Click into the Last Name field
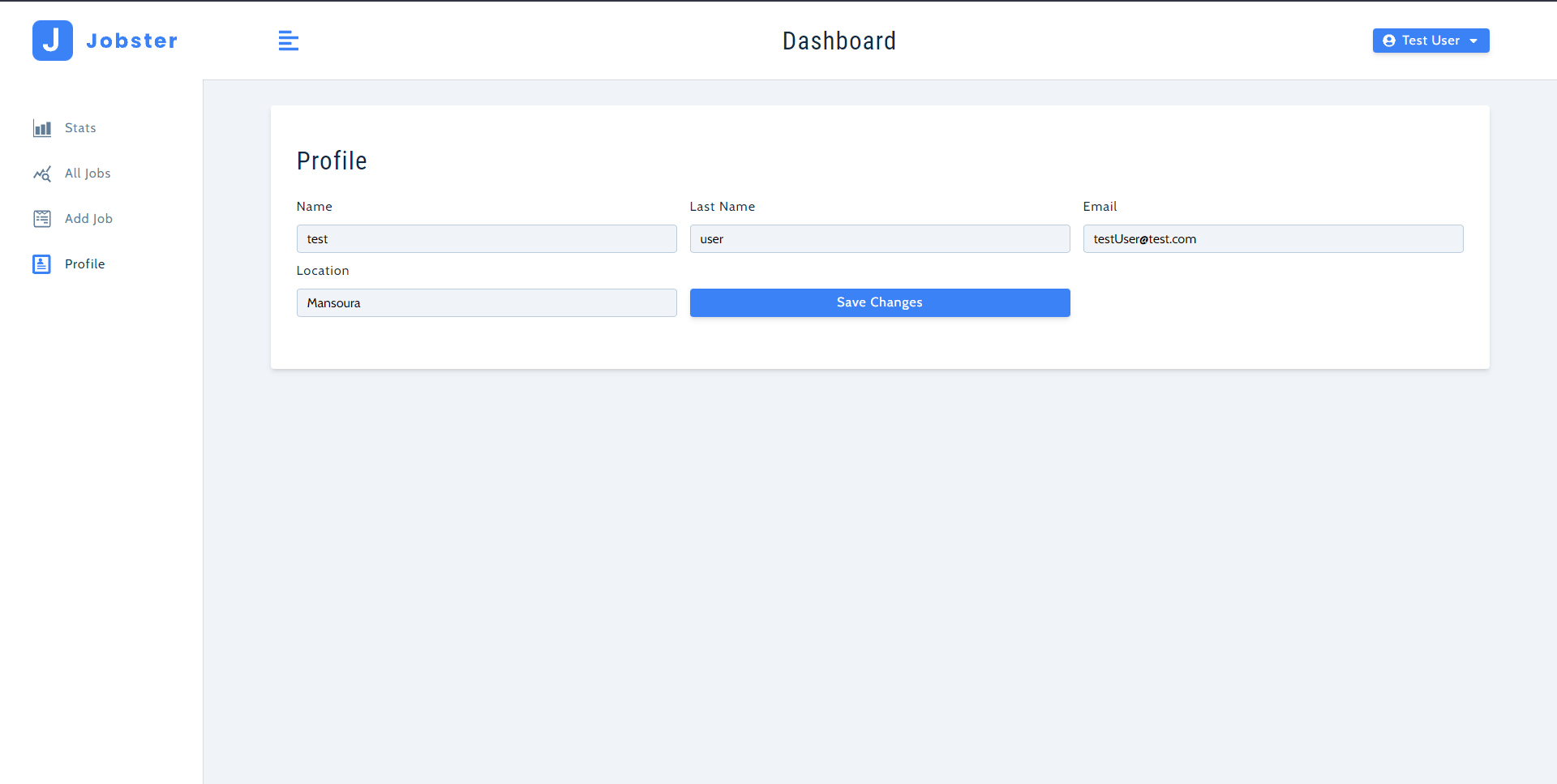 [880, 239]
